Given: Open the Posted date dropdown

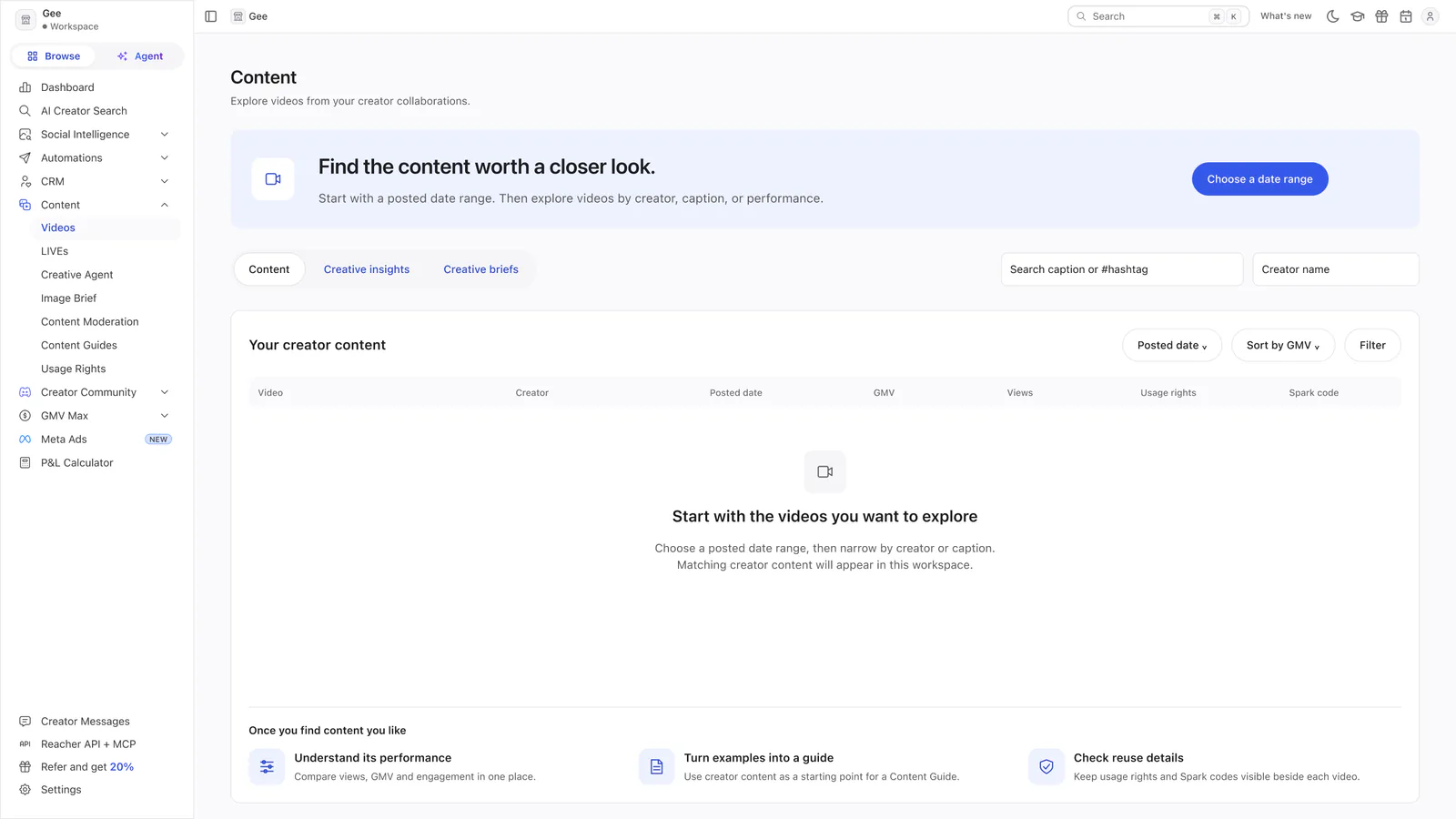Looking at the screenshot, I should [x=1172, y=346].
